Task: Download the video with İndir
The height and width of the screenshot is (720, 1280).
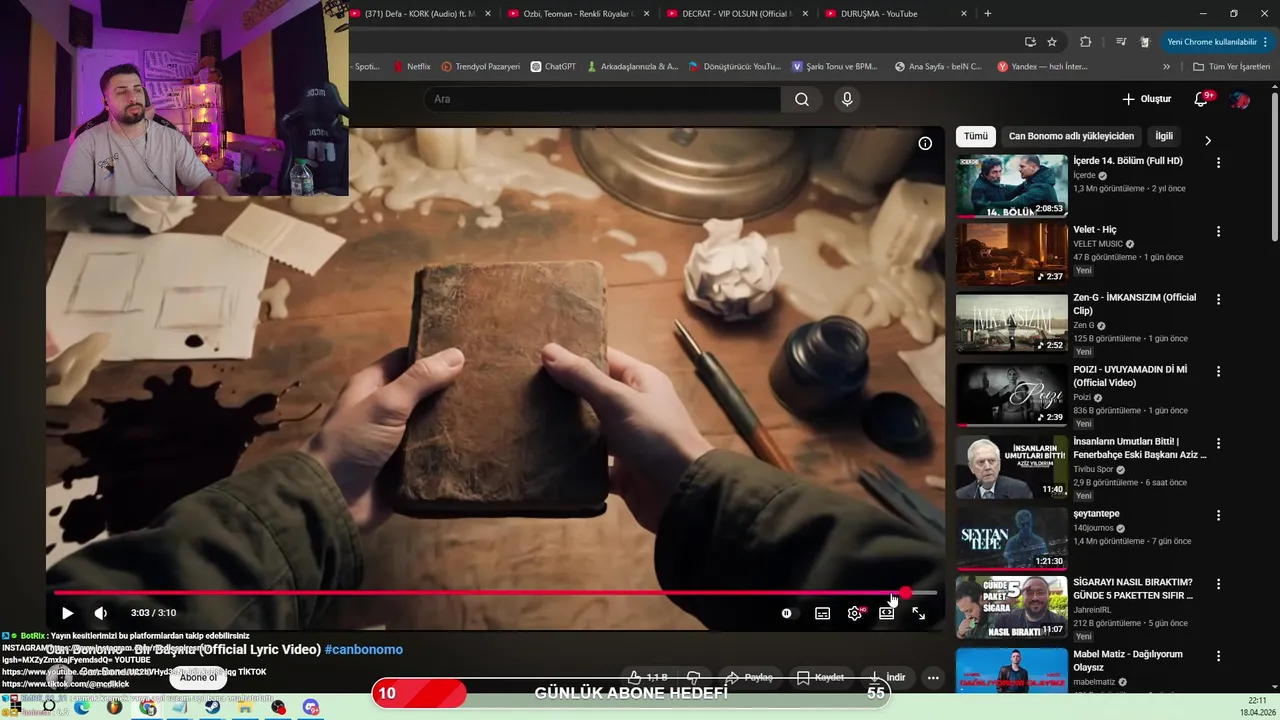Action: pos(887,677)
